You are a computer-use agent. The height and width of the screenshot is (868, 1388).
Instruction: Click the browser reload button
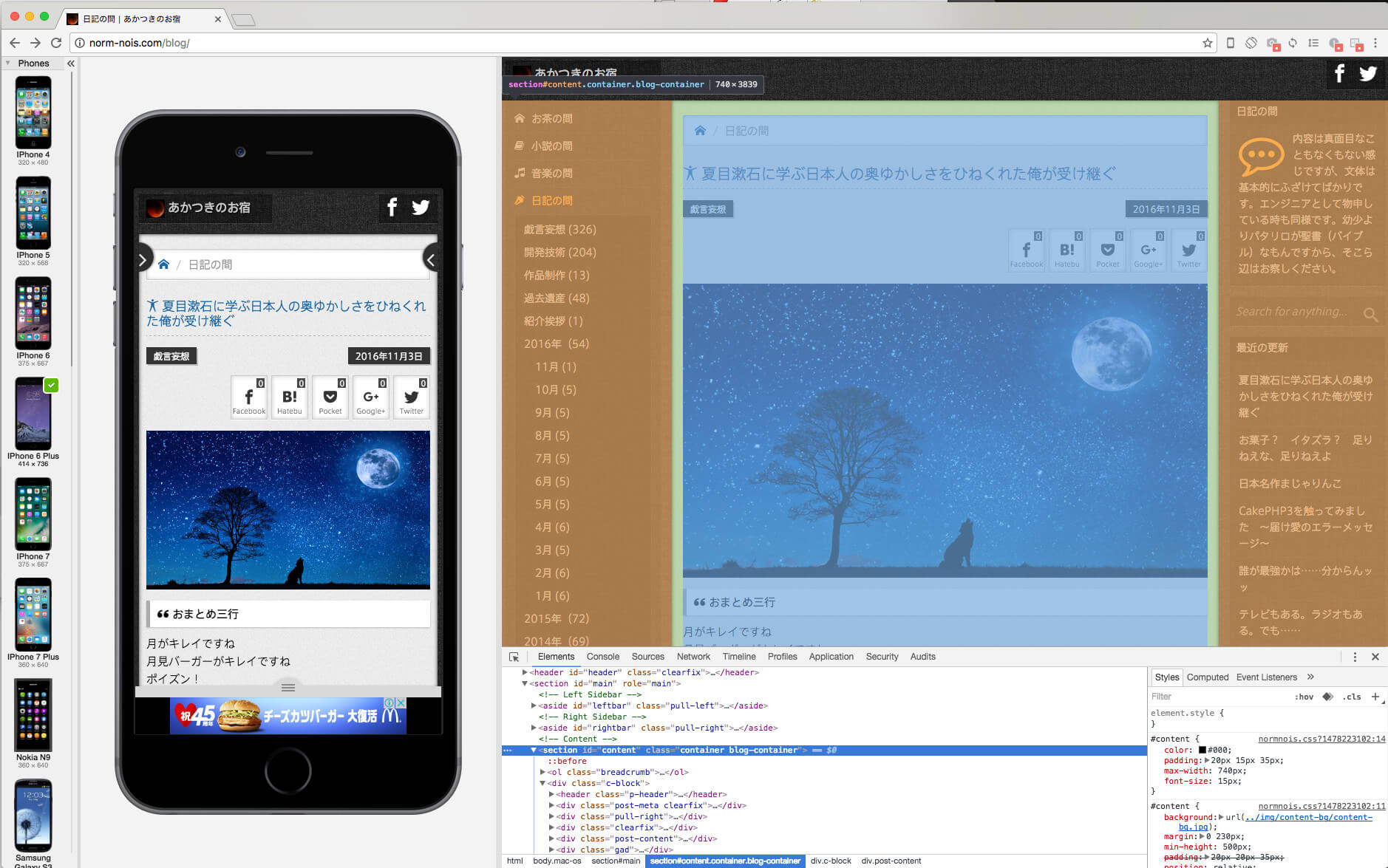56,43
